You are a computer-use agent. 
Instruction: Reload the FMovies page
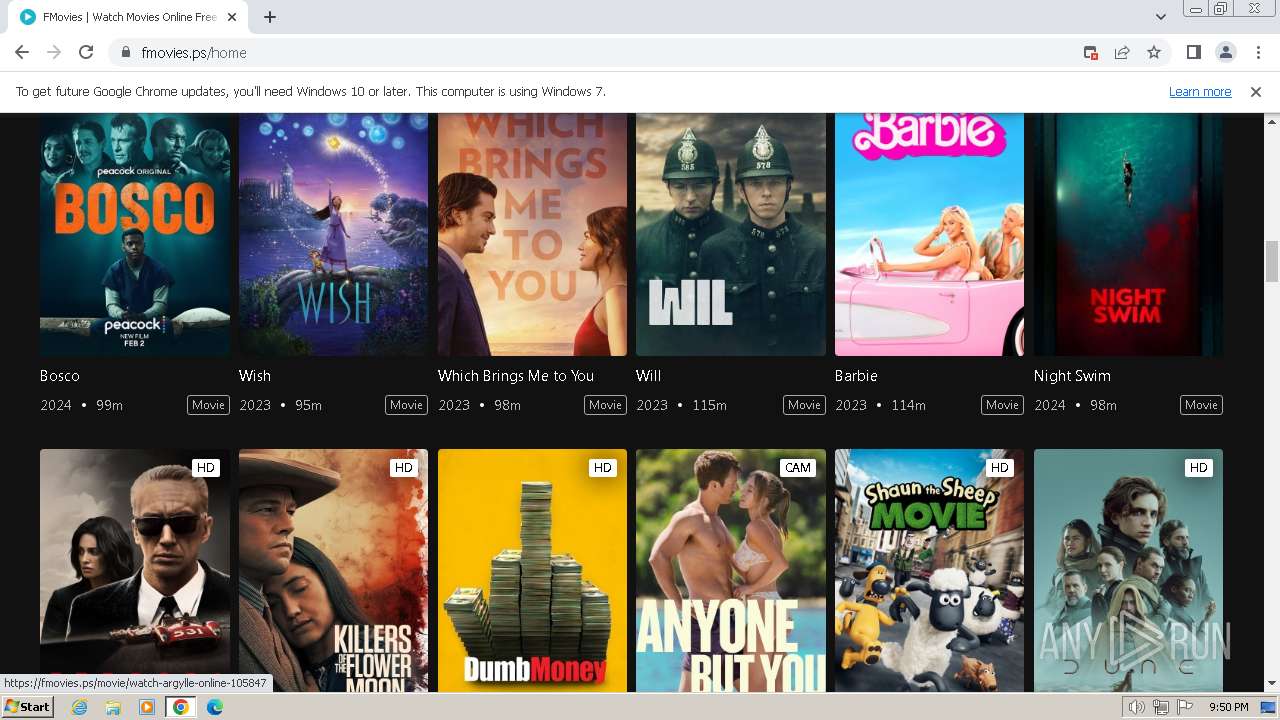point(86,53)
